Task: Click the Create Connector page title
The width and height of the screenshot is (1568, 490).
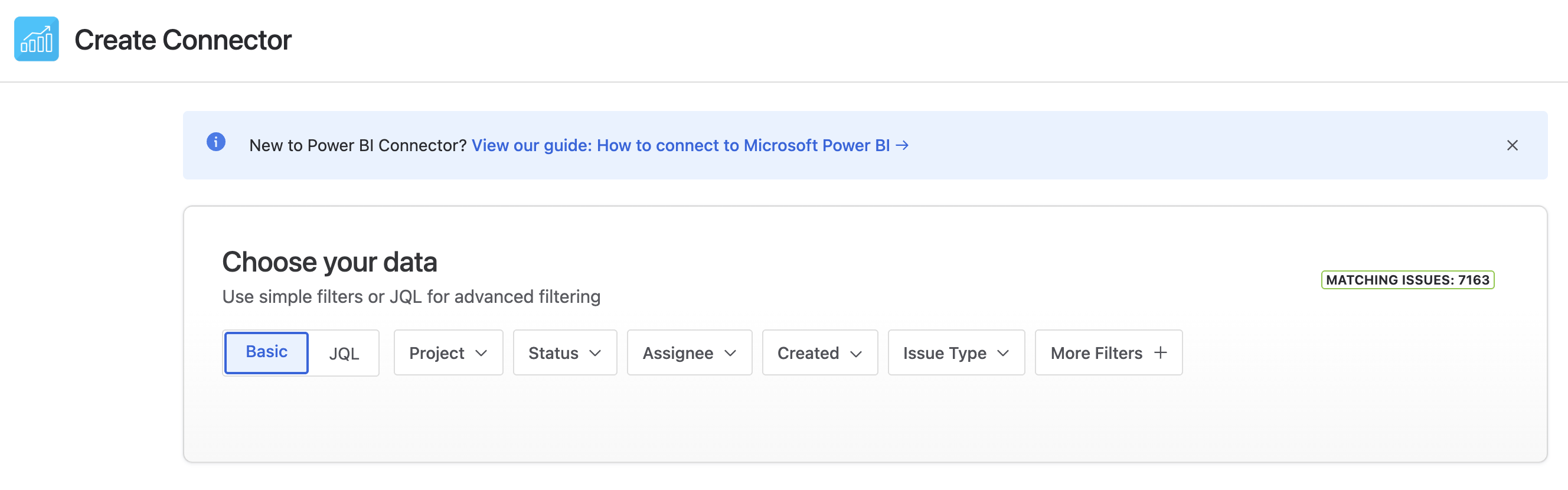Action: pyautogui.click(x=182, y=40)
